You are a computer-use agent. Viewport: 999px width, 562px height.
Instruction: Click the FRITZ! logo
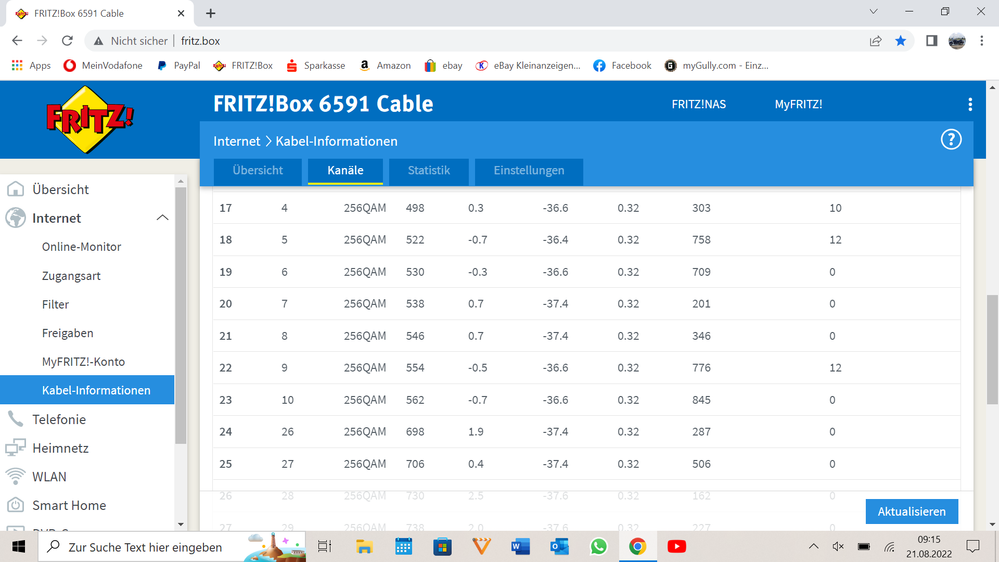pyautogui.click(x=90, y=120)
